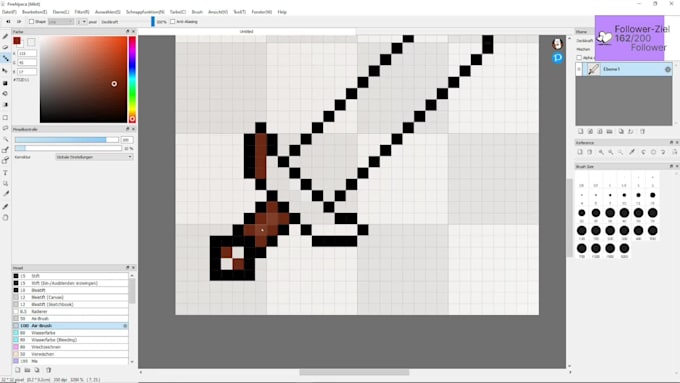Select the Dot tool in the left toolbar
The image size is (680, 383).
coord(6,59)
